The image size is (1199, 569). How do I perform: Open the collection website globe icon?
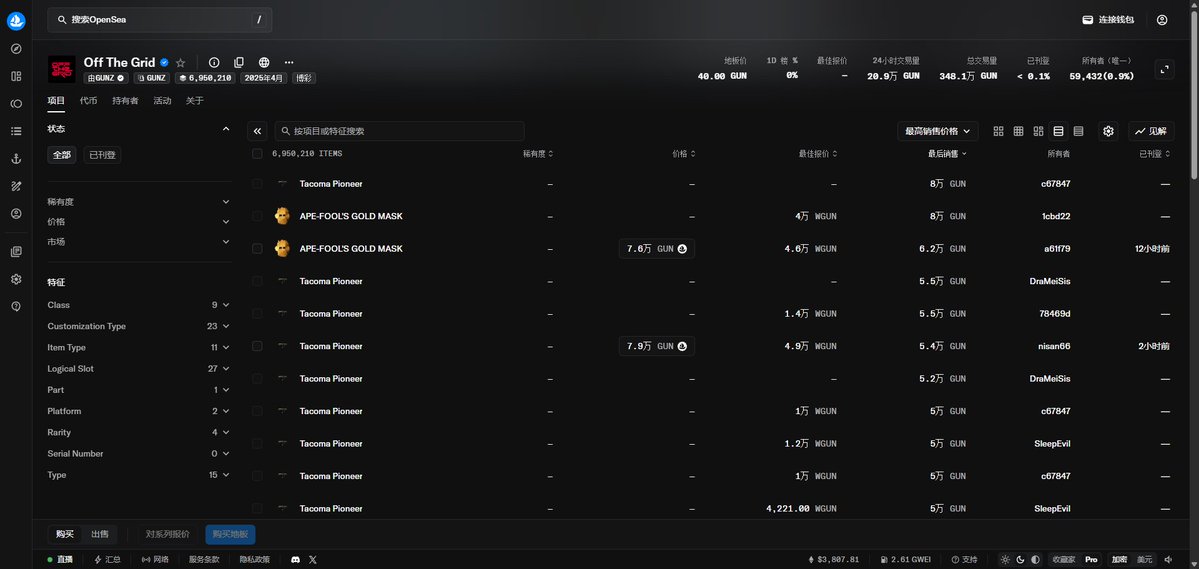[264, 63]
